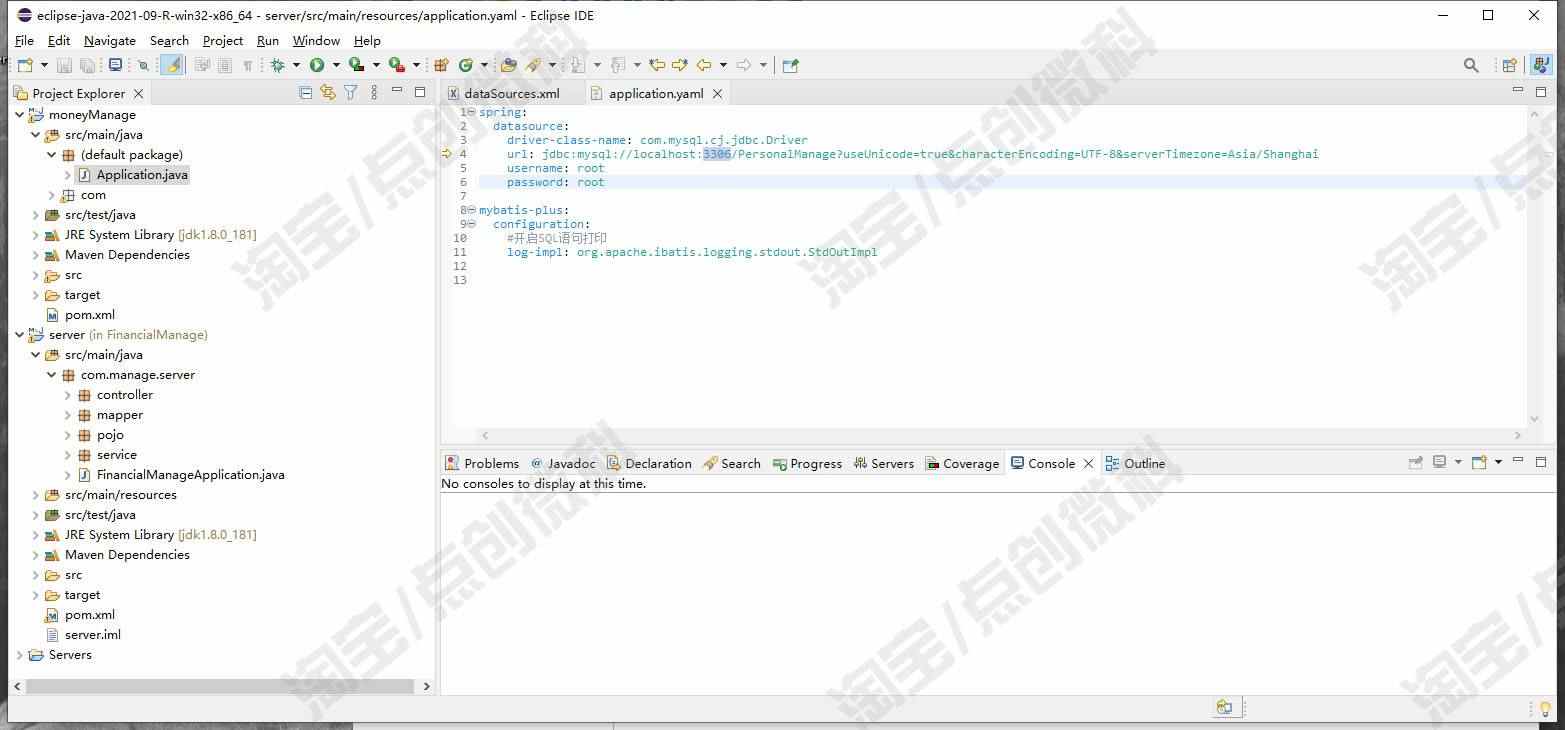
Task: Open the Run configurations dropdown arrow
Action: pos(336,65)
